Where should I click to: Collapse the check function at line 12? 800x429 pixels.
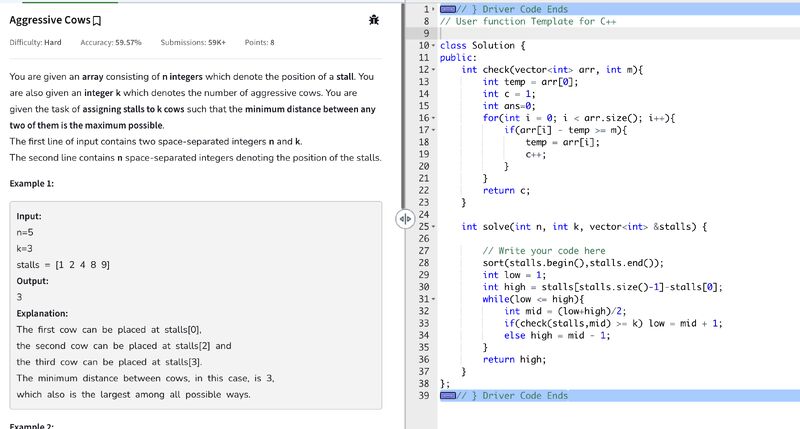(431, 69)
